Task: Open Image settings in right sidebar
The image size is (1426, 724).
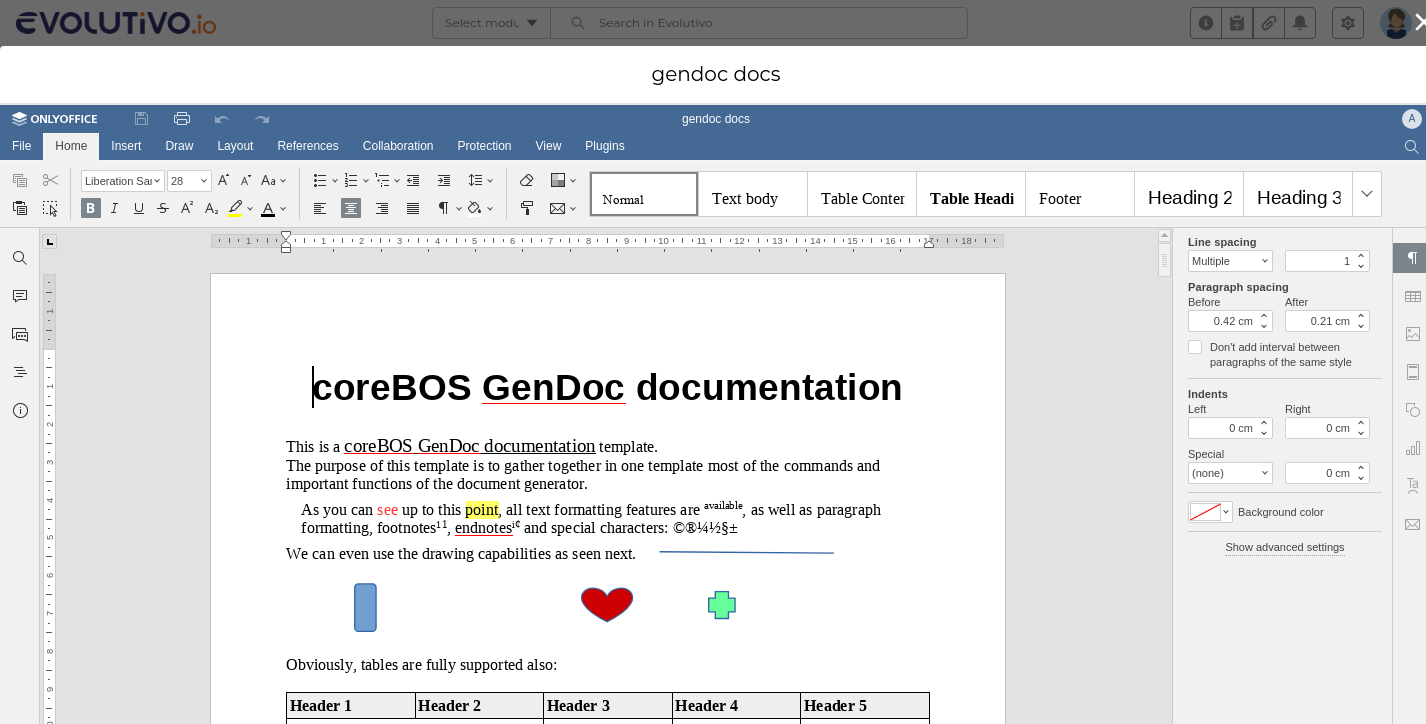Action: click(1413, 334)
